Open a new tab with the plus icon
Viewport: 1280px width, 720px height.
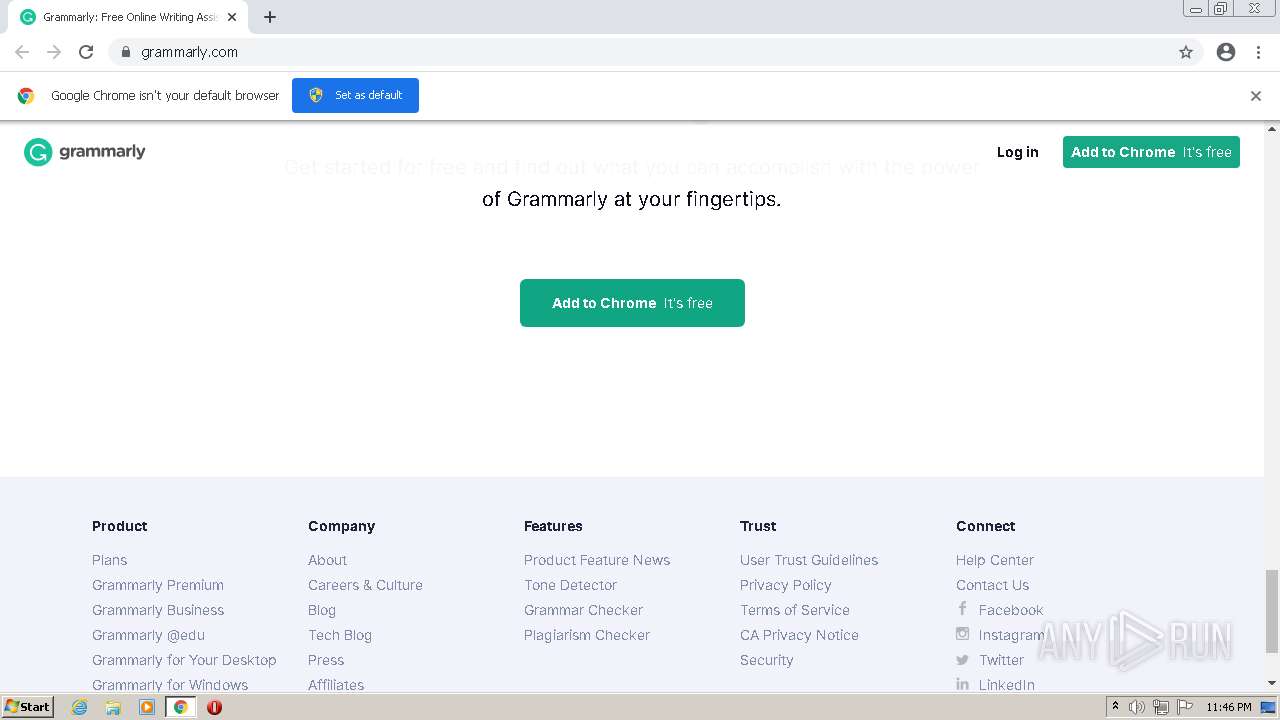click(270, 17)
